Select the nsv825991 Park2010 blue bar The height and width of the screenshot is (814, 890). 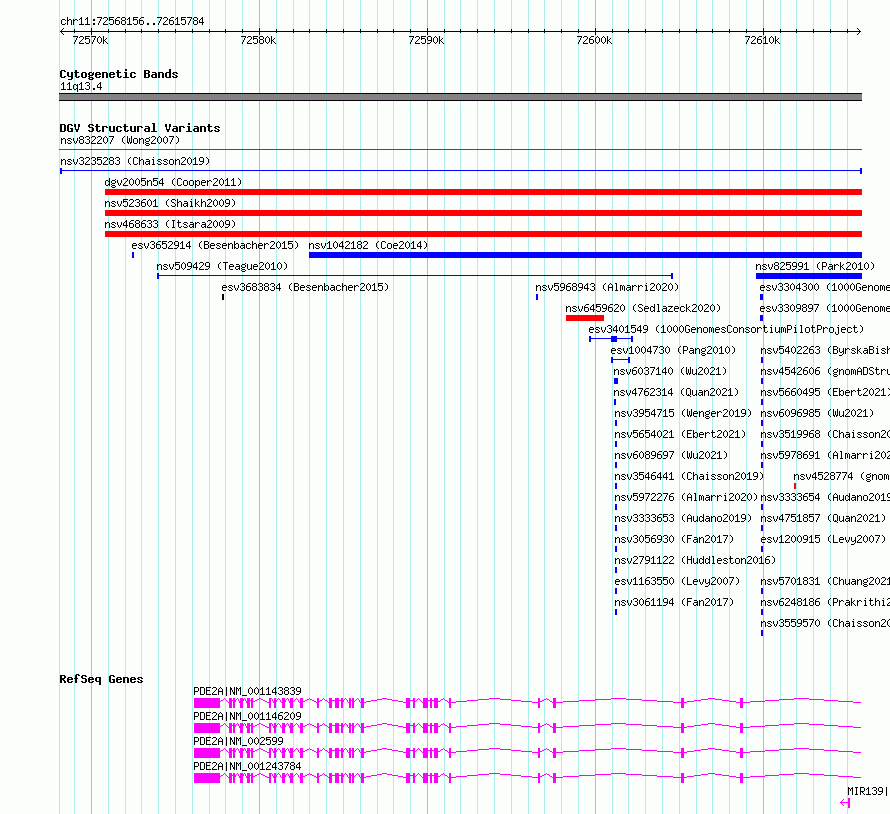tap(809, 276)
